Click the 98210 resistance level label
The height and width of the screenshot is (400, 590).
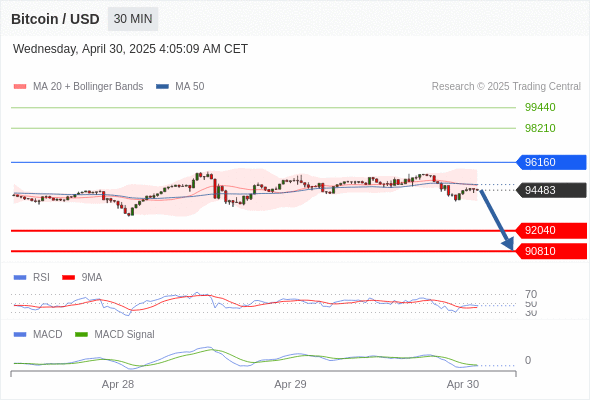pyautogui.click(x=540, y=128)
